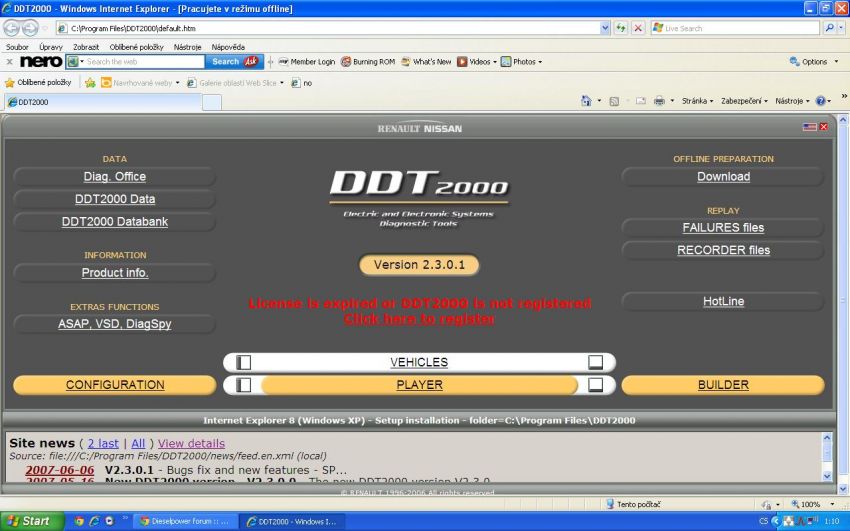850x531 pixels.
Task: Stop loading with the red X icon
Action: pos(639,28)
